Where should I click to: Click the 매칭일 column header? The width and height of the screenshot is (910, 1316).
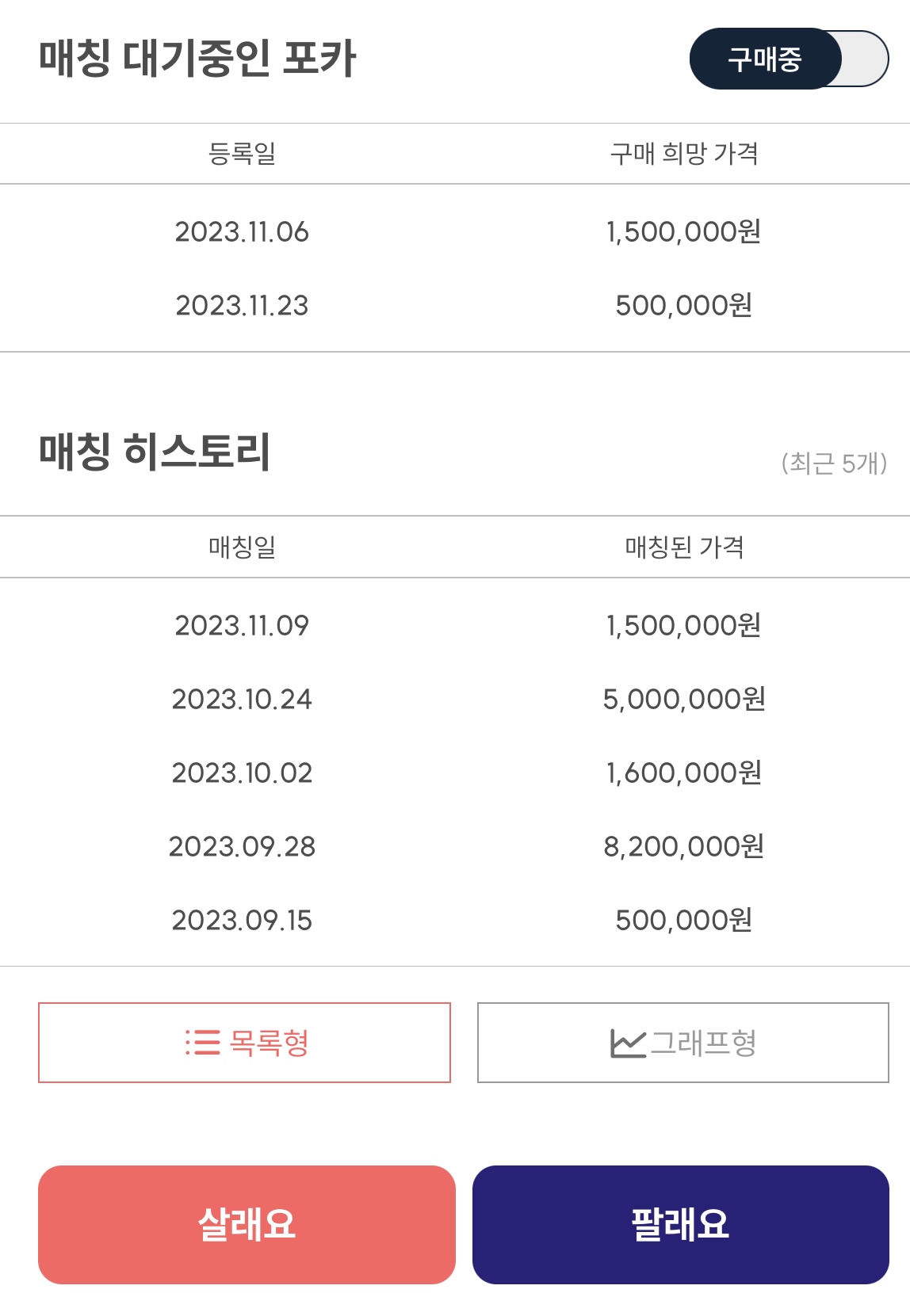click(242, 547)
